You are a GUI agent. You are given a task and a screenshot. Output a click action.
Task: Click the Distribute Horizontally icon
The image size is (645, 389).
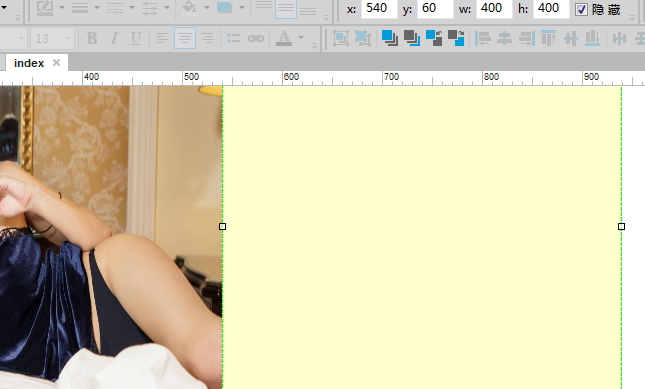[x=619, y=39]
